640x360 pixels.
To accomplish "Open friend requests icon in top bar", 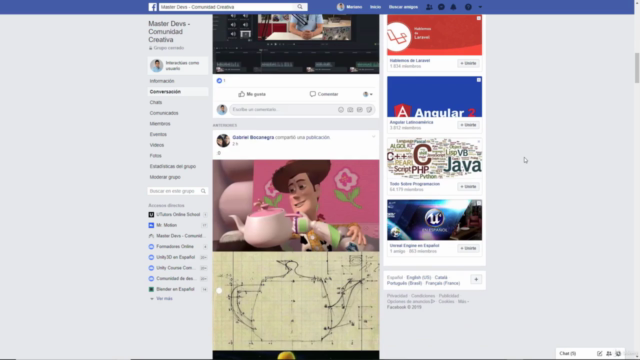I will tap(429, 7).
